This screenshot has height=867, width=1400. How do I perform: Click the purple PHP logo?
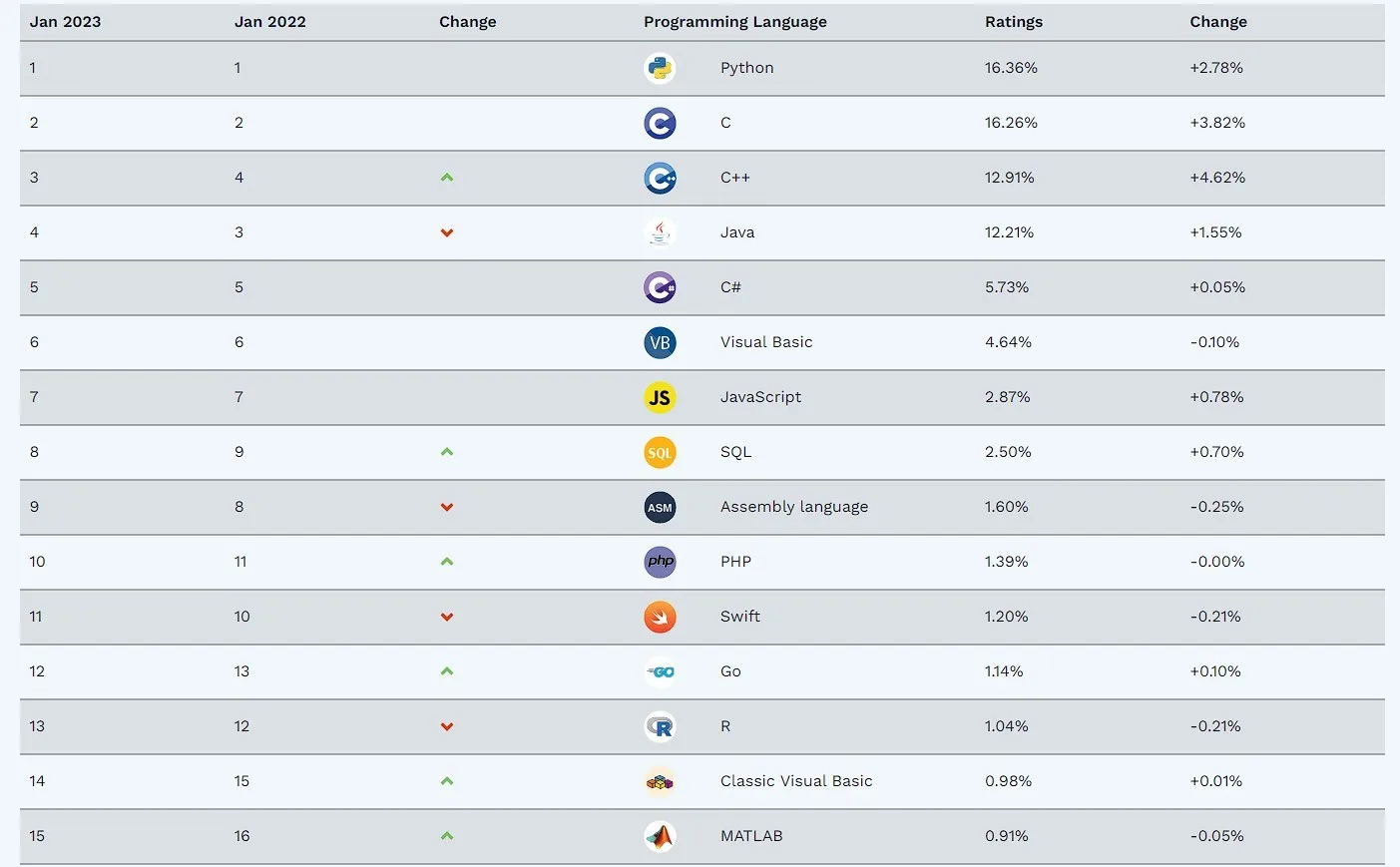point(660,562)
